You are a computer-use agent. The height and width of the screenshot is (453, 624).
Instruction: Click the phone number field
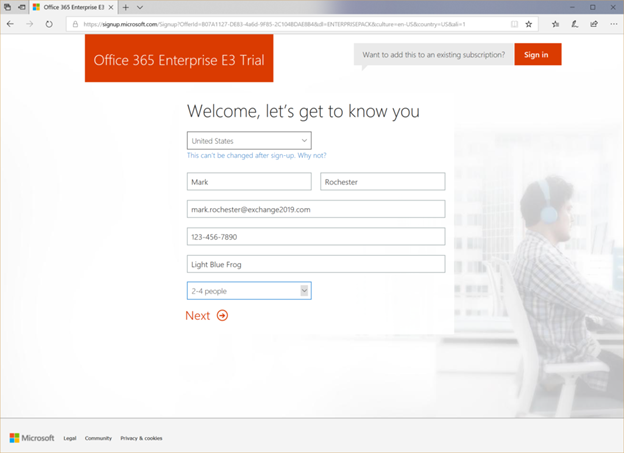click(x=316, y=237)
